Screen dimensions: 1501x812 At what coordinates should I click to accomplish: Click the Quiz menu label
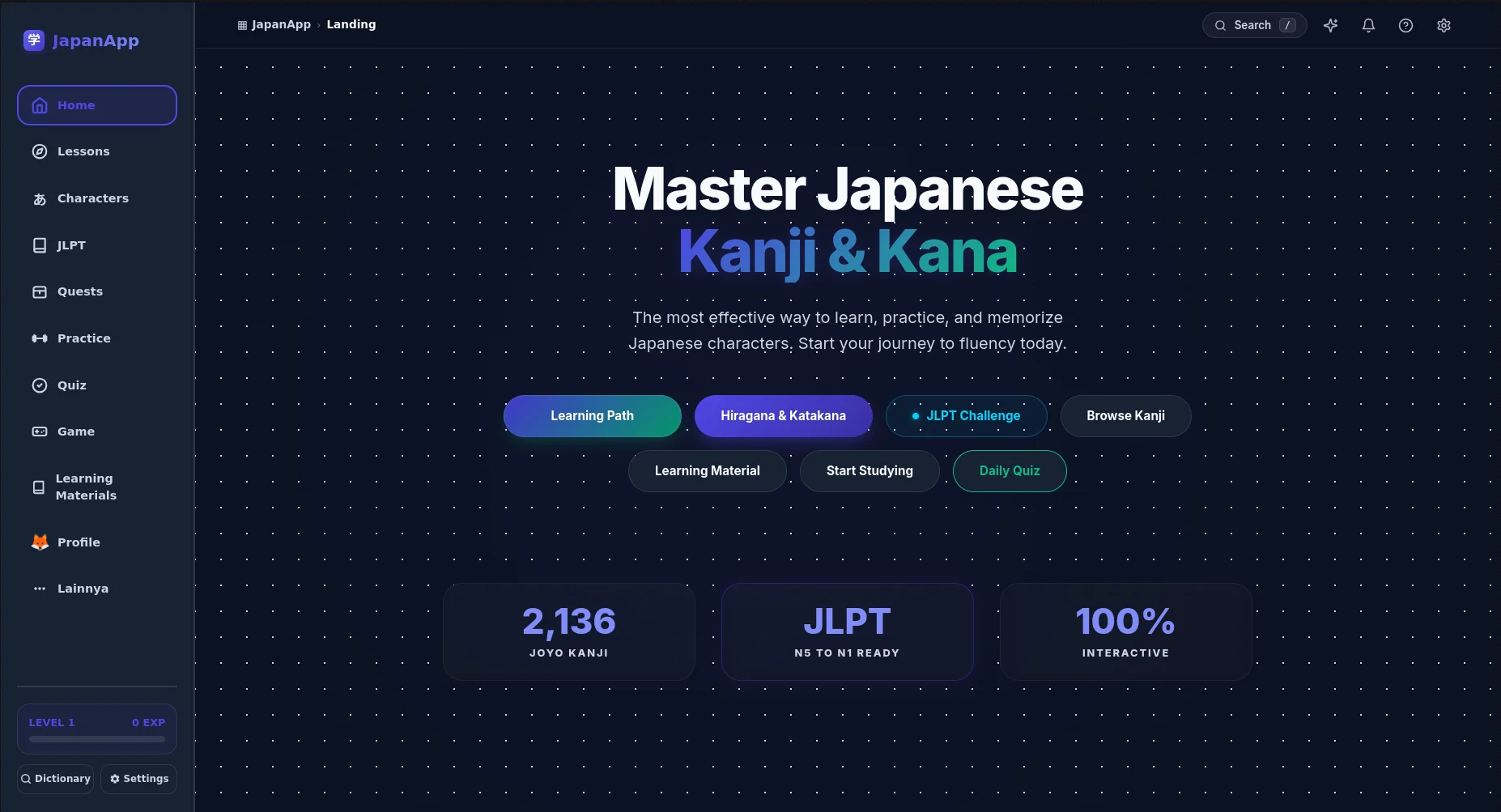(72, 385)
